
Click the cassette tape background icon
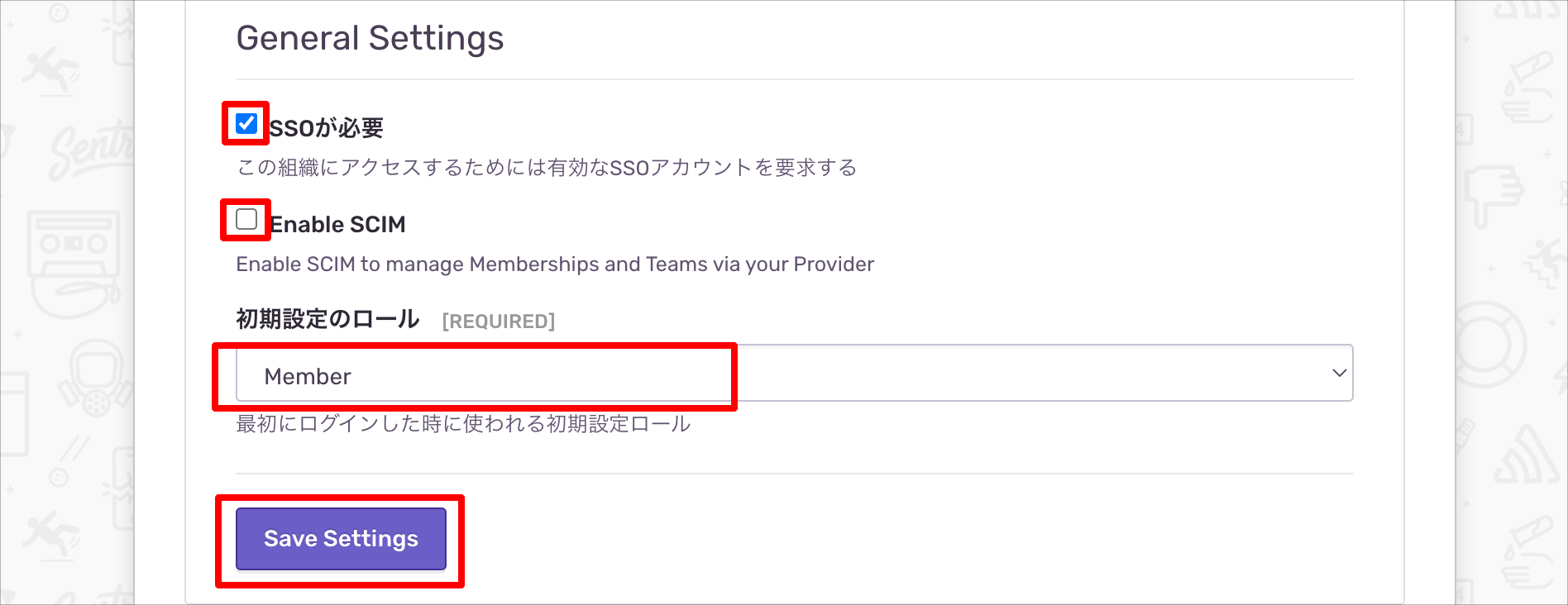[73, 261]
